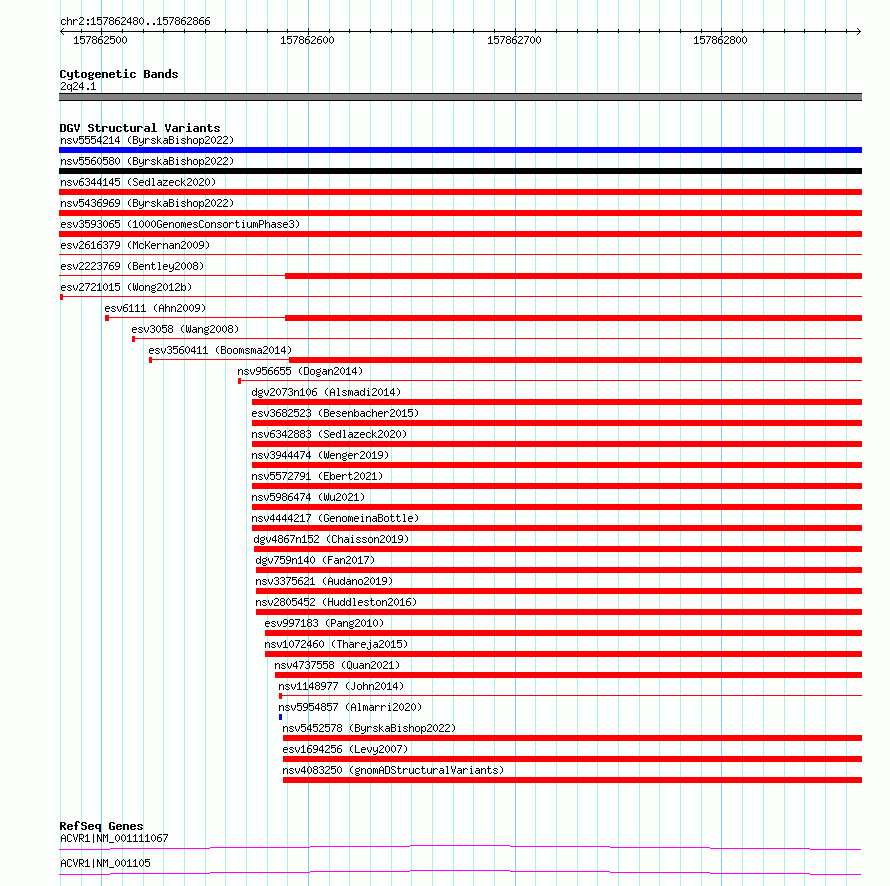Click esv2616379 (McKernan2009) label

(x=135, y=245)
